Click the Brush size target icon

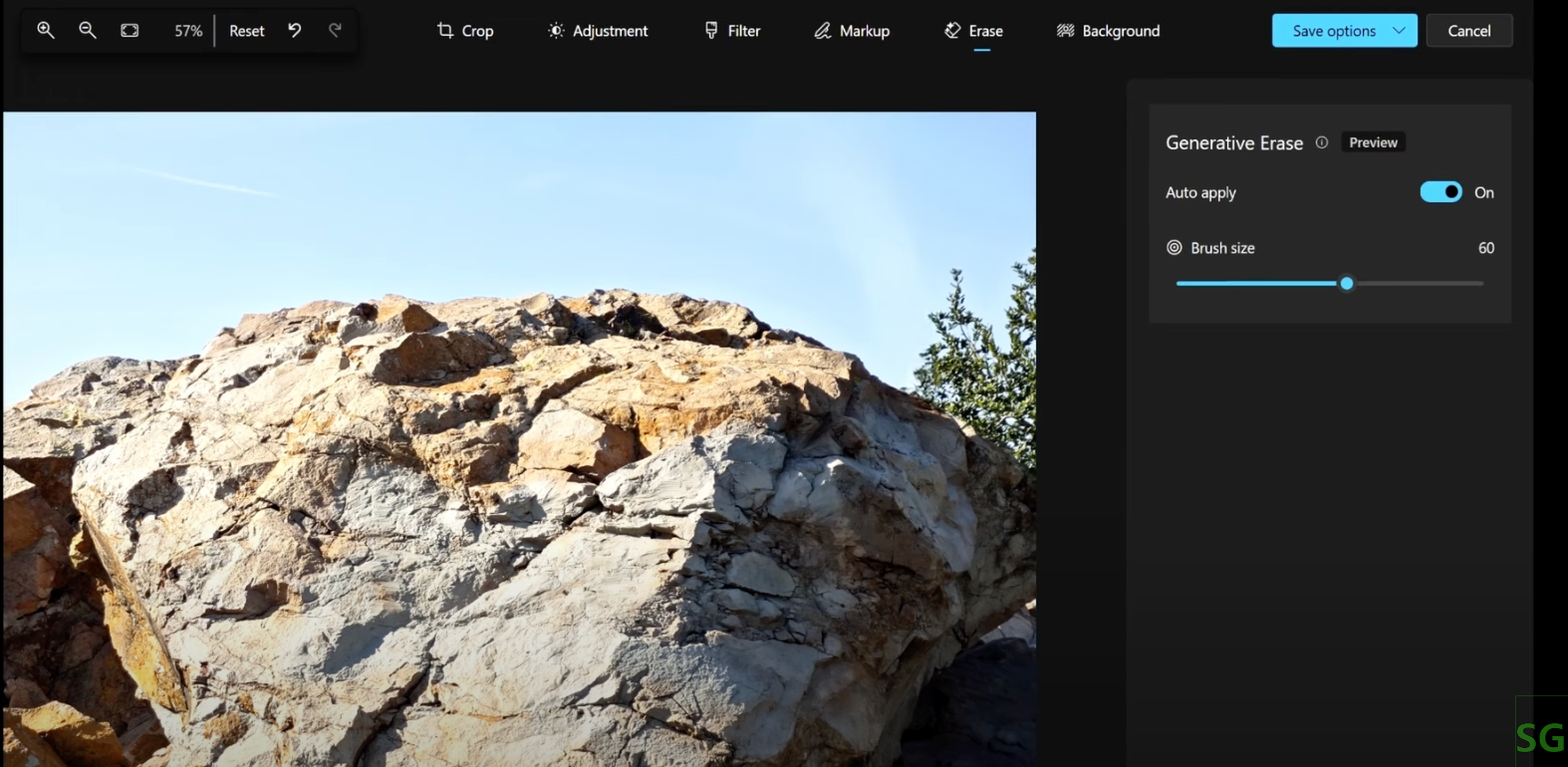[1175, 248]
